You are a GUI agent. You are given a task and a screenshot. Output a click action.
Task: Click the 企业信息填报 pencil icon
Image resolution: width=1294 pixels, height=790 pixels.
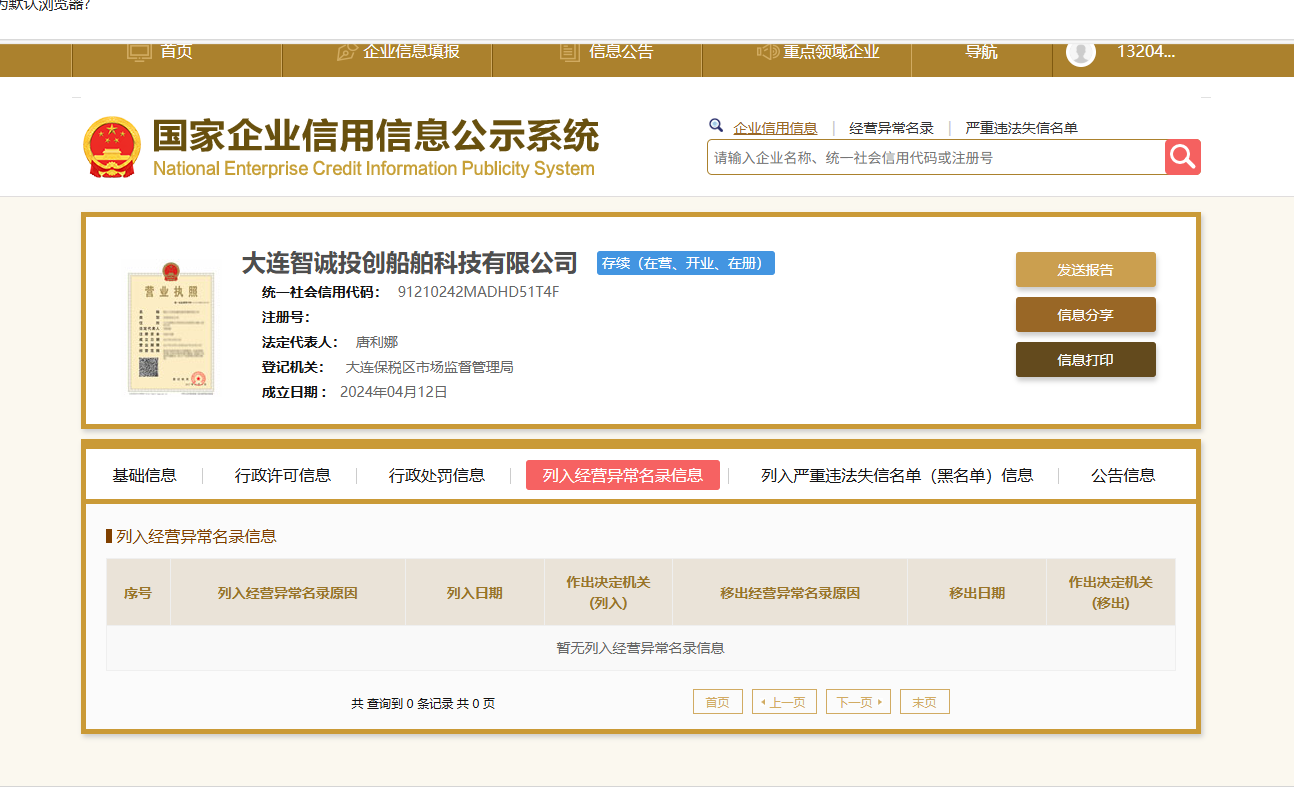pyautogui.click(x=347, y=52)
